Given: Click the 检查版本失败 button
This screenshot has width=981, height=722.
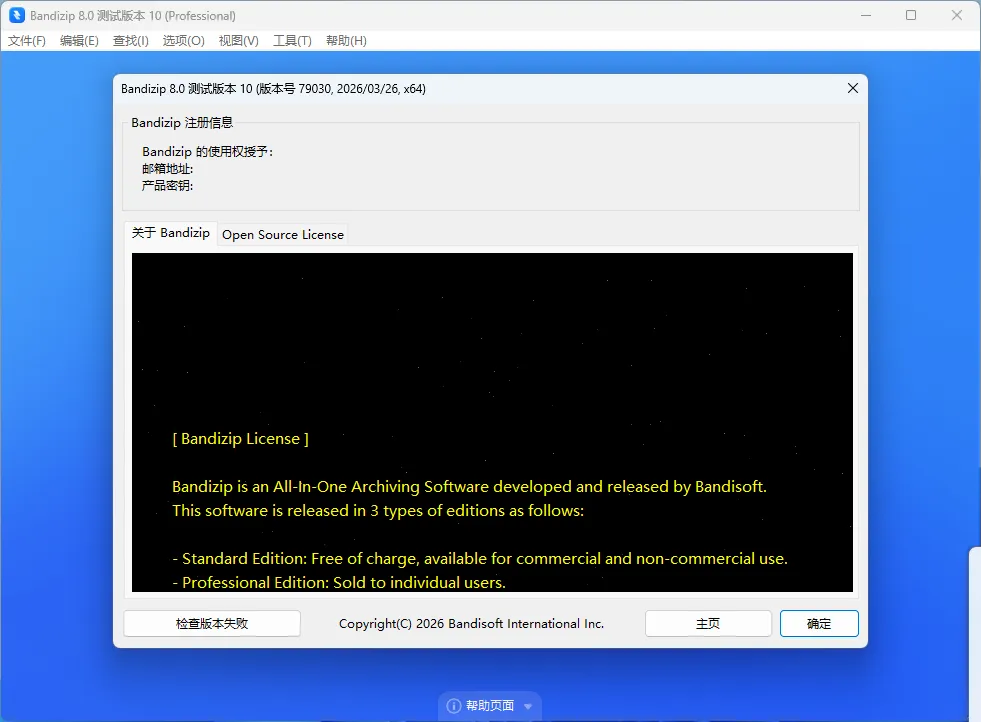Looking at the screenshot, I should (212, 623).
